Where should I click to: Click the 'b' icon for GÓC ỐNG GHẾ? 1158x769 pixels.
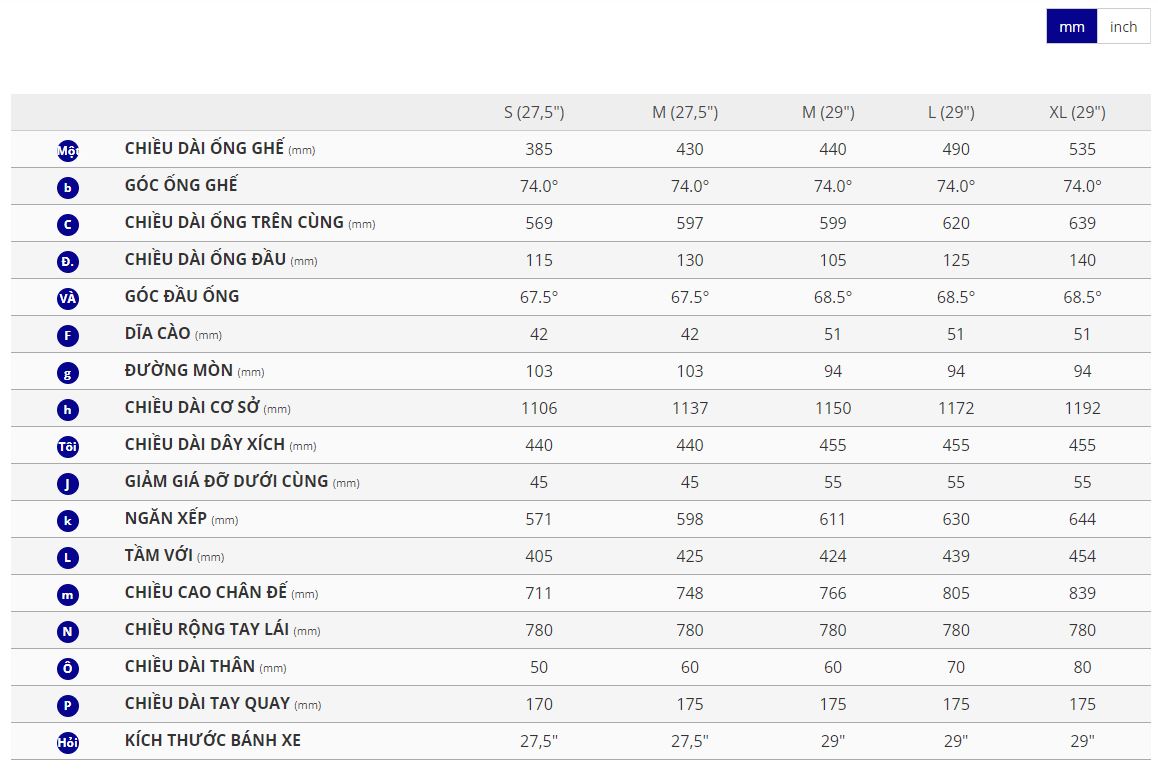click(x=68, y=188)
